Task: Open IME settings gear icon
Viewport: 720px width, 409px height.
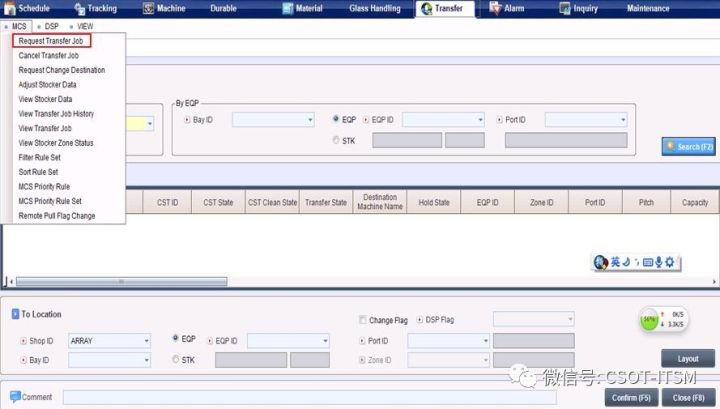Action: click(670, 262)
